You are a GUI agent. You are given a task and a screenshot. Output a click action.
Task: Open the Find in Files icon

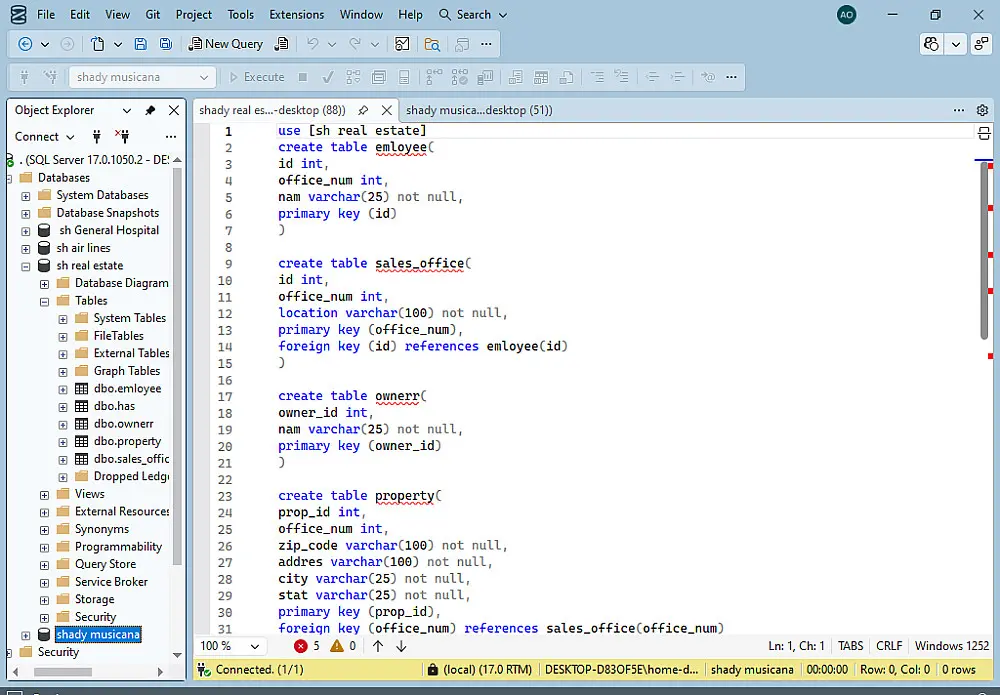pyautogui.click(x=432, y=44)
